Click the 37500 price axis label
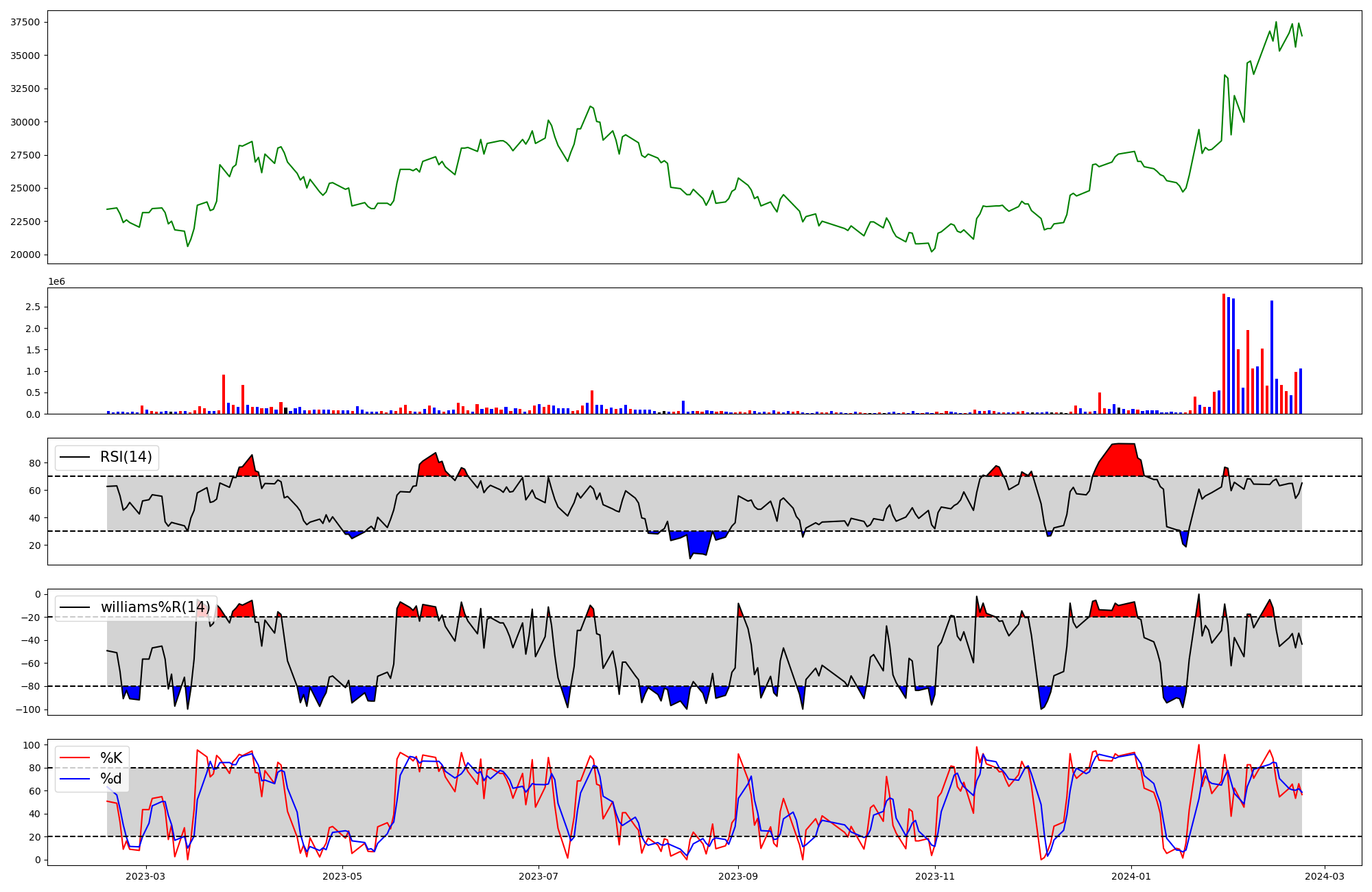 coord(25,22)
